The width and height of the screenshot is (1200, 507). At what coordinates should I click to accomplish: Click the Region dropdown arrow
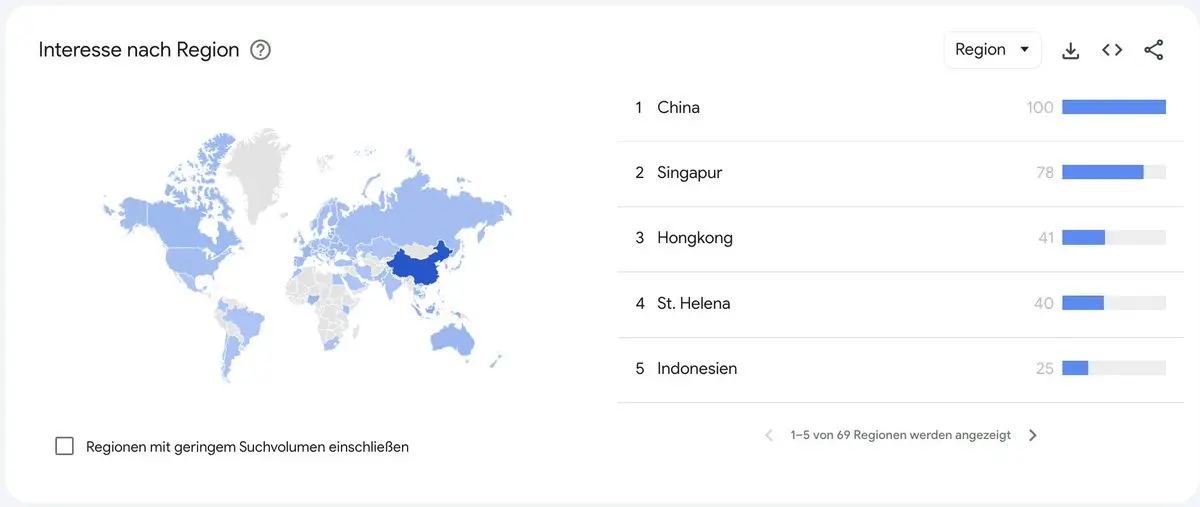tap(1024, 50)
